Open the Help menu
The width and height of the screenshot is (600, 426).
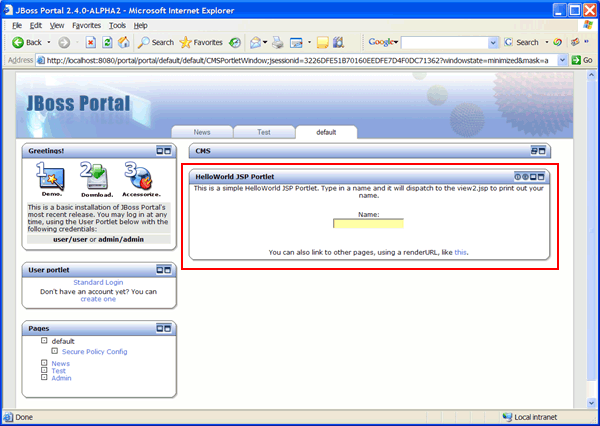(x=140, y=26)
